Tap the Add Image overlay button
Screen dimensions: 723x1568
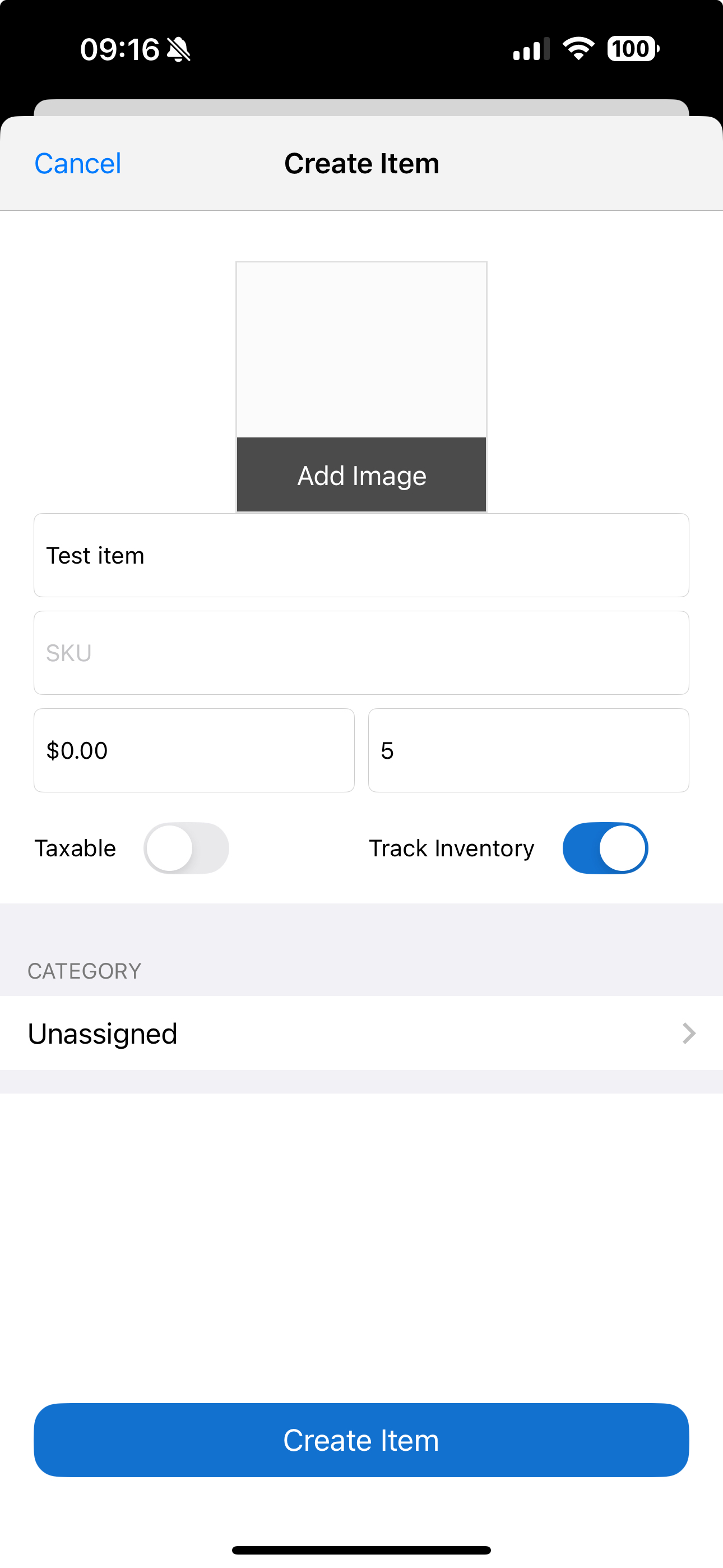point(361,475)
